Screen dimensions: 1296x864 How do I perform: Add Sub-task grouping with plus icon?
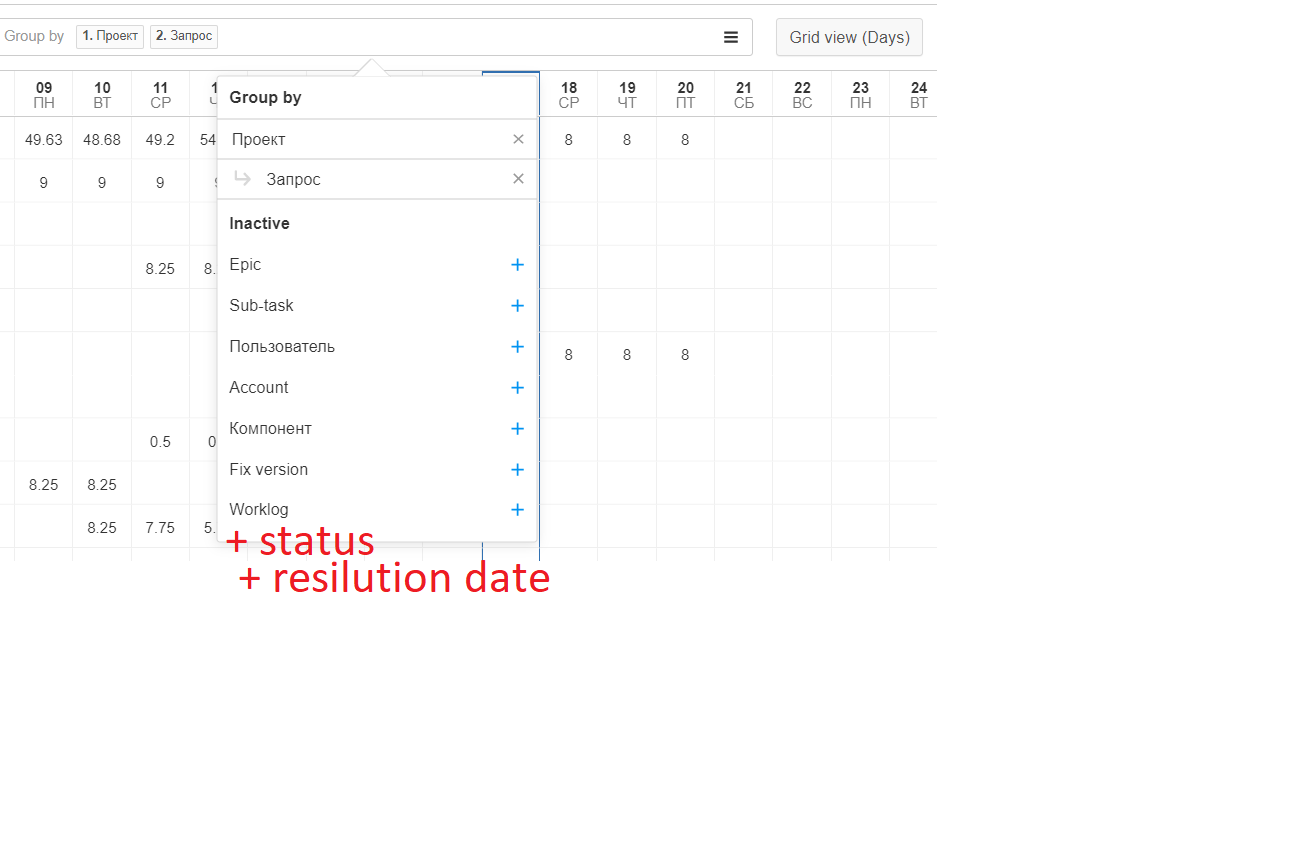pyautogui.click(x=517, y=306)
